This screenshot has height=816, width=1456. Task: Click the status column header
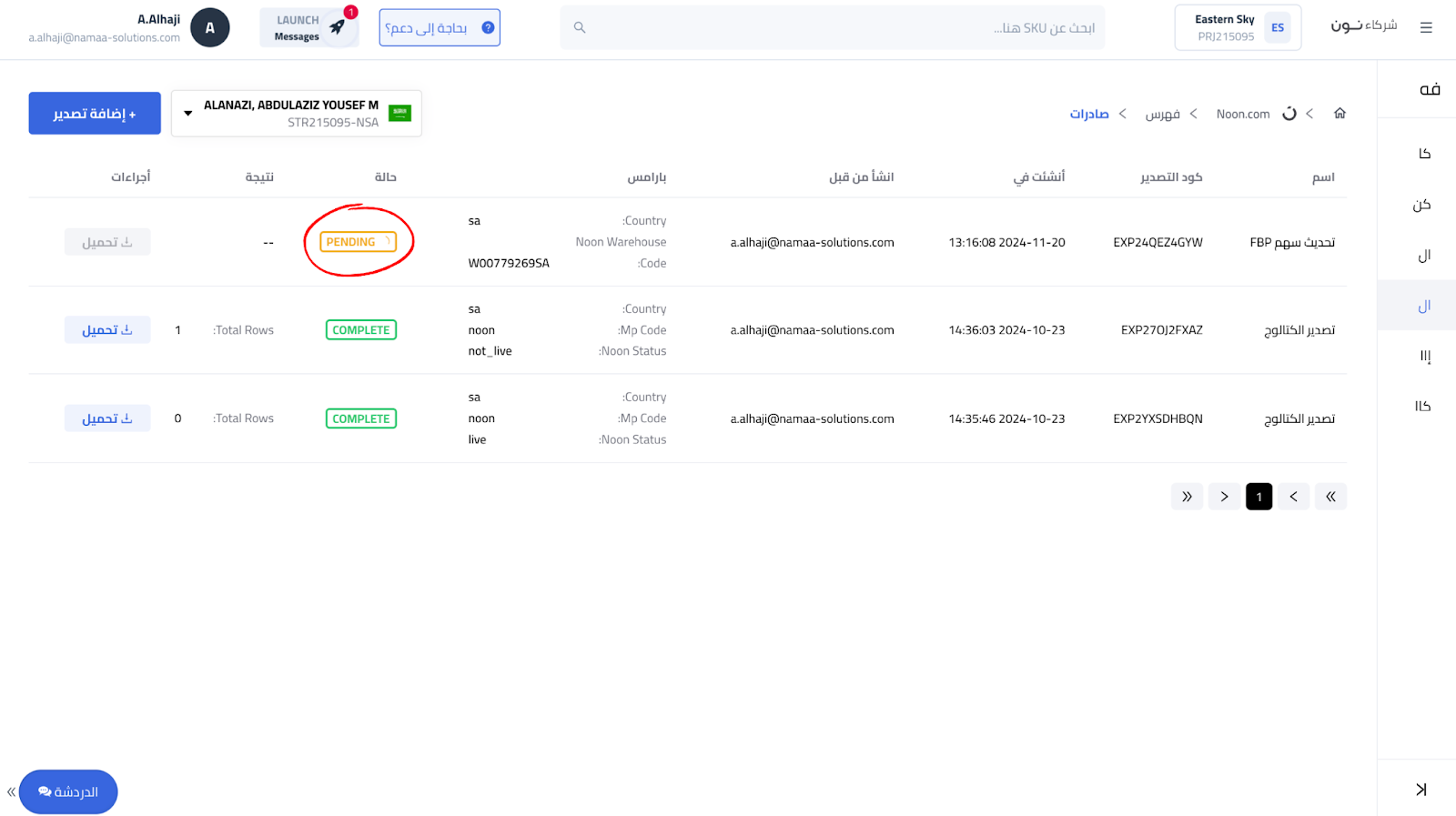point(386,177)
